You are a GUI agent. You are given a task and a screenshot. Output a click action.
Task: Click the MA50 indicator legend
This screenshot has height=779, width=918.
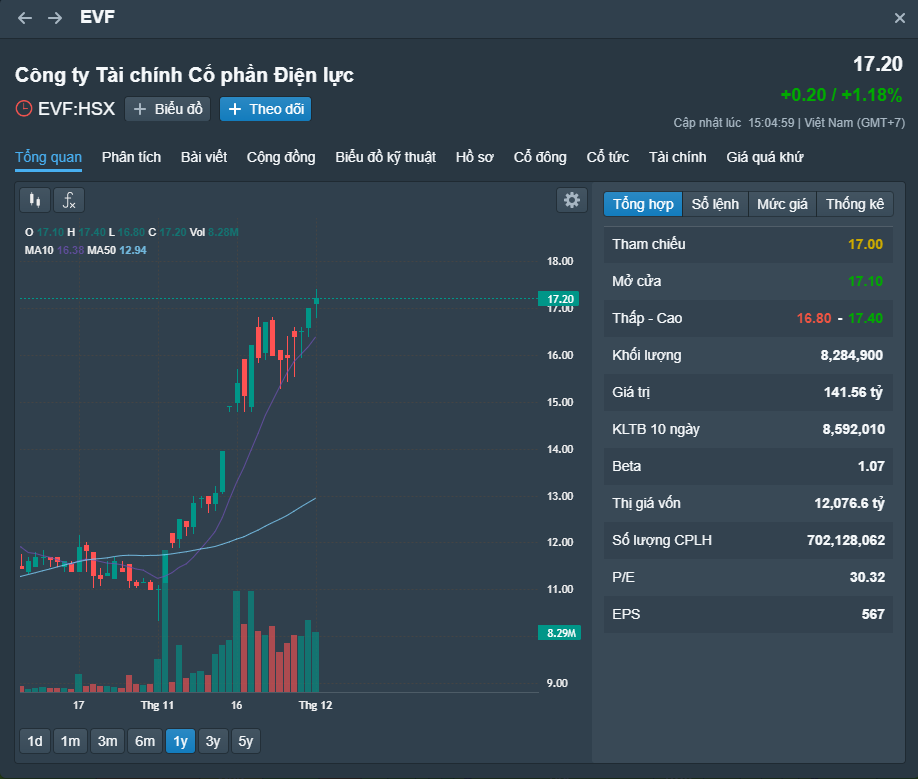(x=117, y=250)
